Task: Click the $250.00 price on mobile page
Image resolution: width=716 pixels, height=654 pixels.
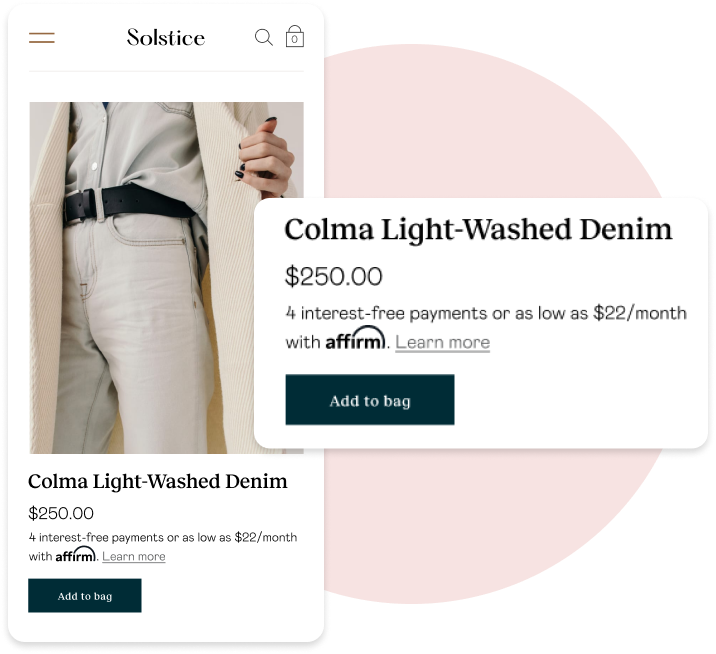Action: [61, 513]
